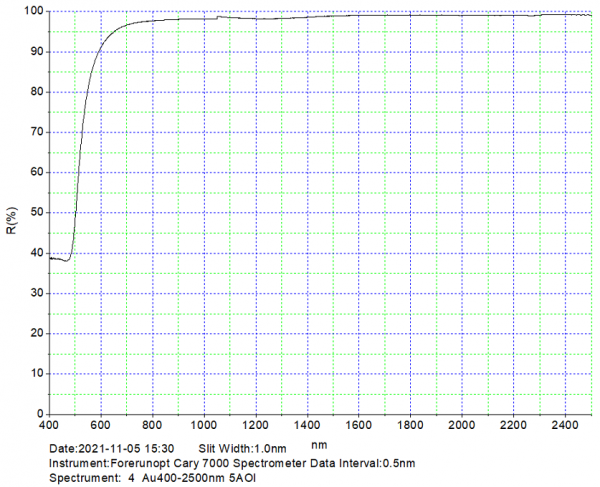Click the Spectrument Au400-2500nm 5AOI line
This screenshot has width=600, height=487.
click(153, 478)
